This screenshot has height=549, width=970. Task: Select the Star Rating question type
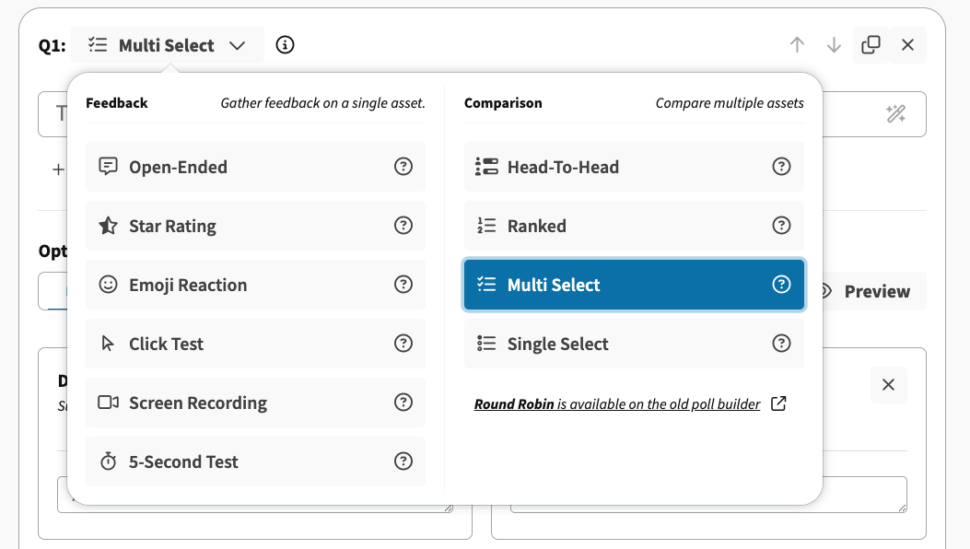click(255, 225)
